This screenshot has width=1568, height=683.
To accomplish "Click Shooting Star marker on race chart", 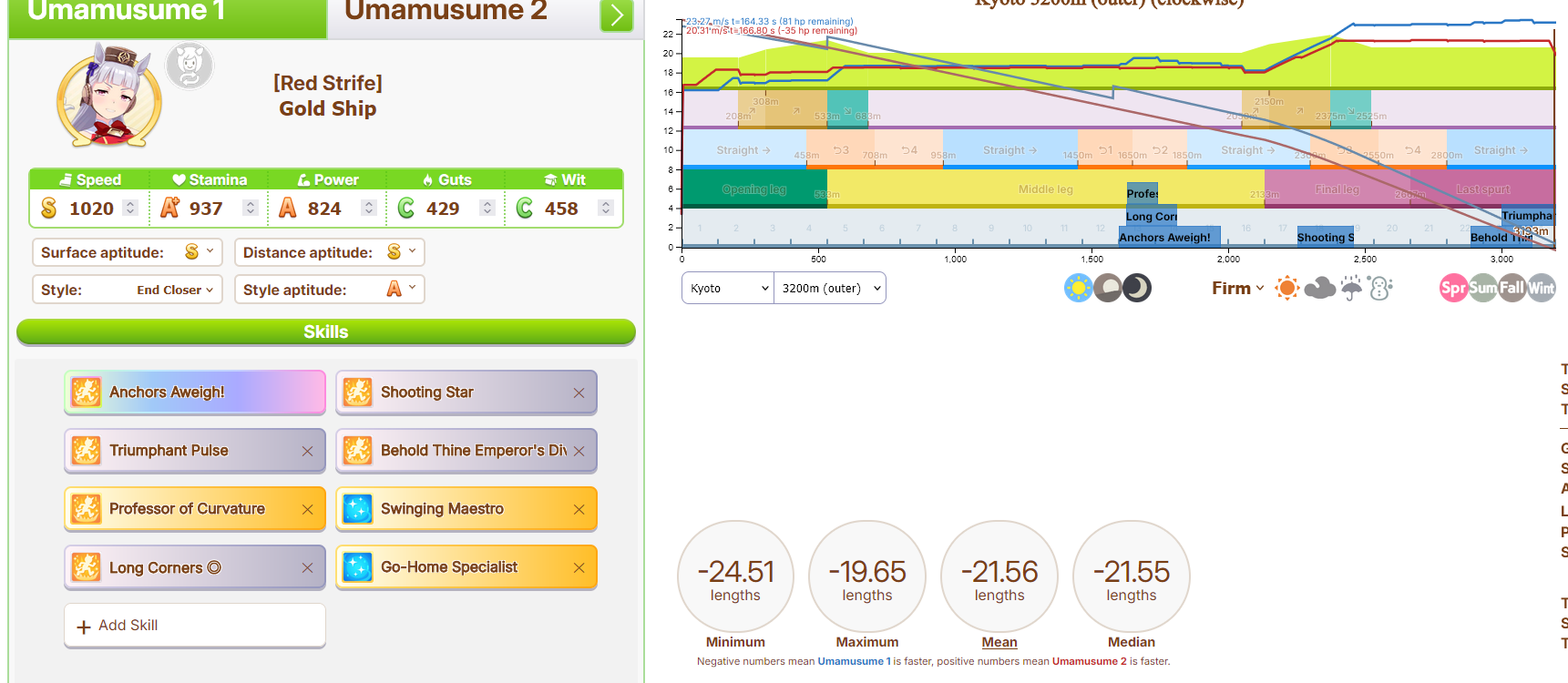I will (x=1326, y=237).
